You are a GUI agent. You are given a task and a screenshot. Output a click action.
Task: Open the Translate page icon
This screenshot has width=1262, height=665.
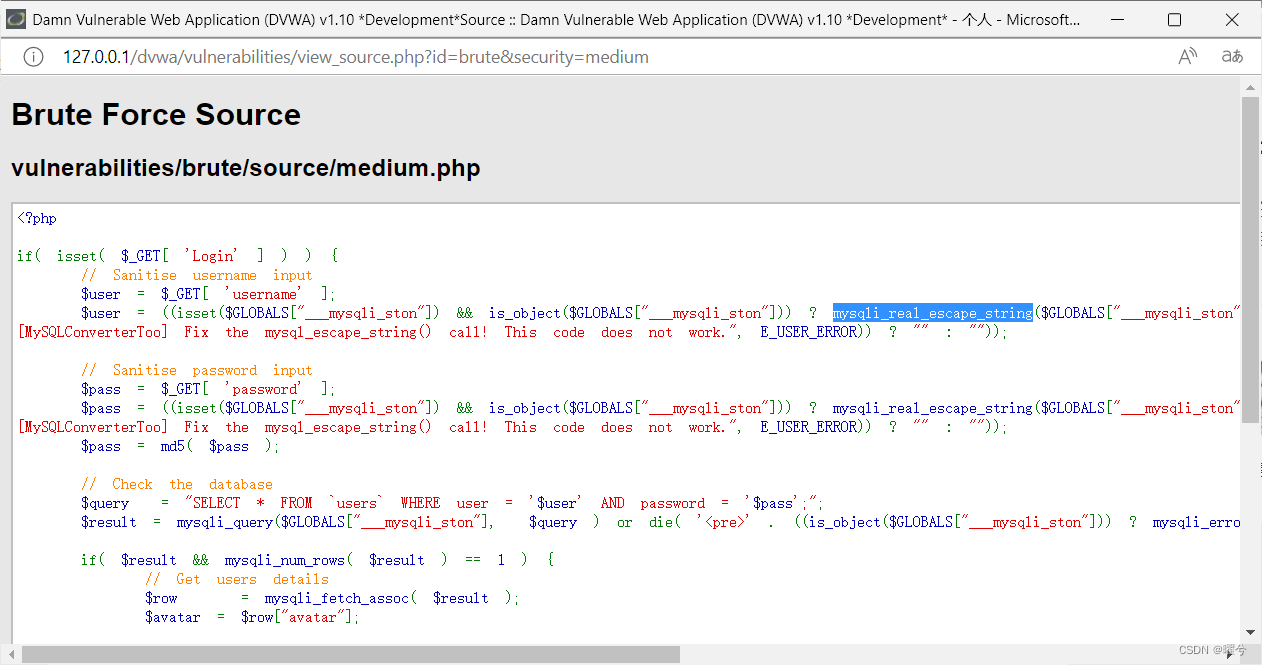[1232, 57]
